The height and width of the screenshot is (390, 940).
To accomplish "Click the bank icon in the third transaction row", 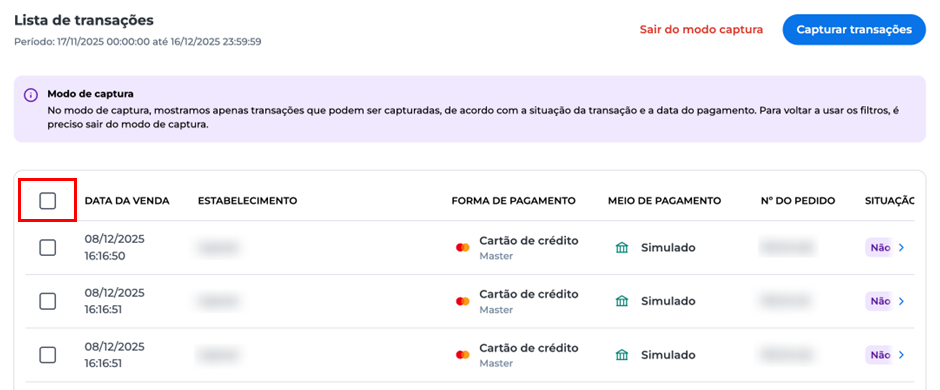I will [622, 355].
